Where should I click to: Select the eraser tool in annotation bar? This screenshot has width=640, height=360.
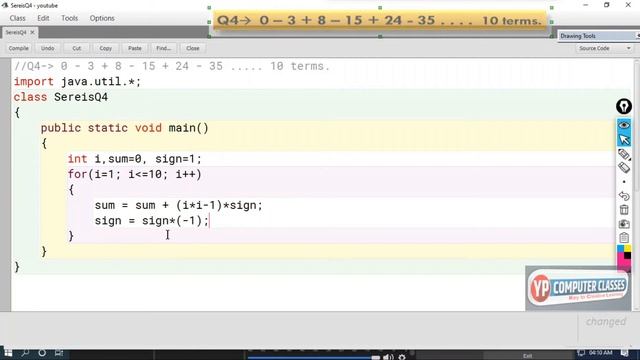(624, 168)
